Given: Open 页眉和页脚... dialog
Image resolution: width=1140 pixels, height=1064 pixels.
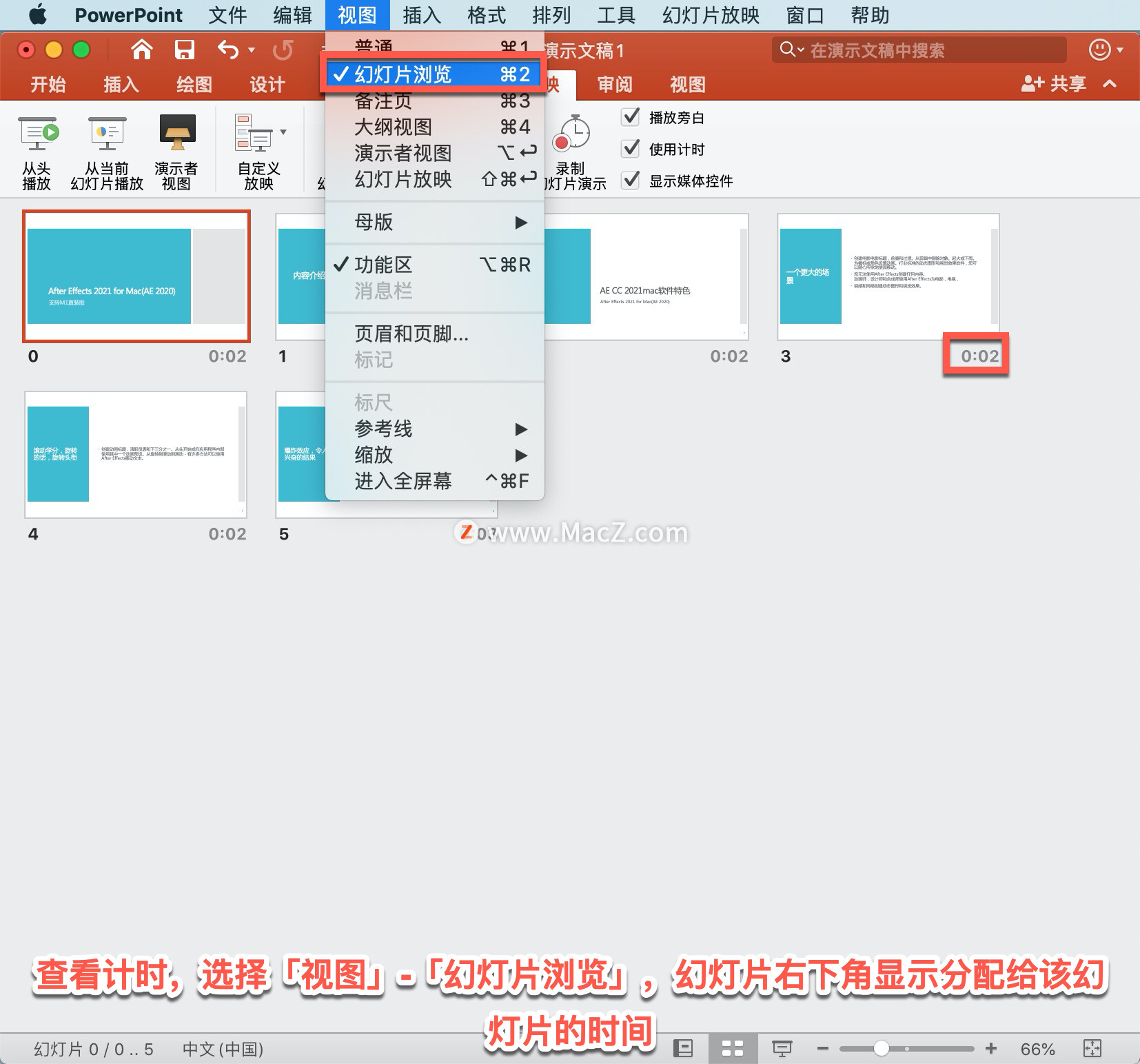Looking at the screenshot, I should coord(434,334).
